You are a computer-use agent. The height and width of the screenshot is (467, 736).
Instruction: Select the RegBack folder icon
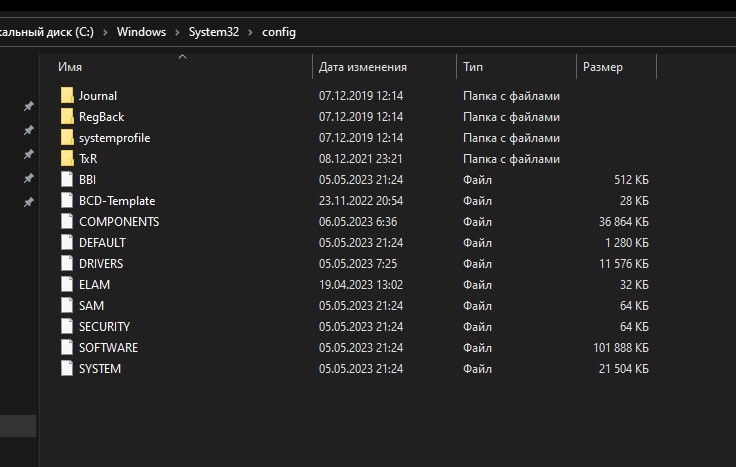[x=67, y=116]
